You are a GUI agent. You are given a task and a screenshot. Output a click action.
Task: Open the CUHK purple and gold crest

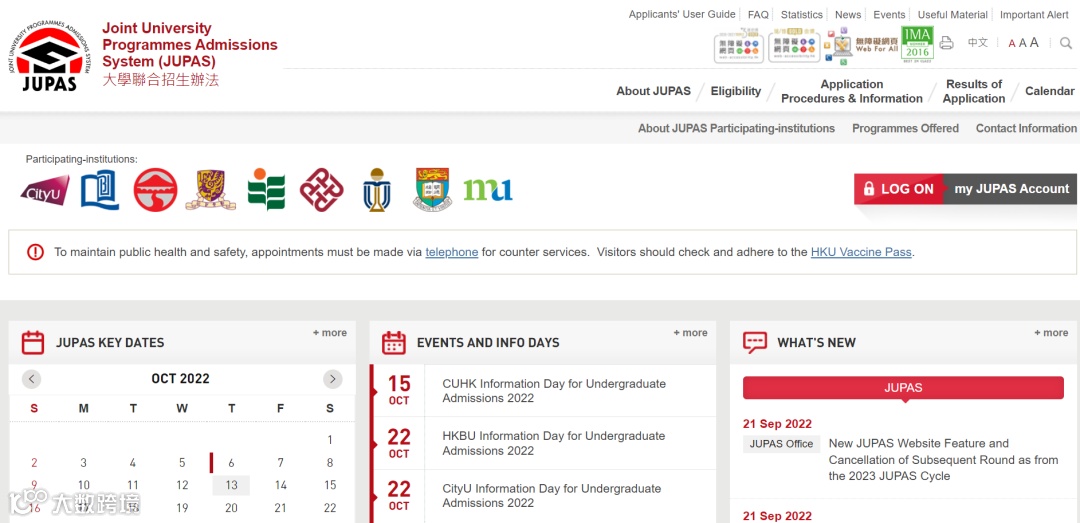(211, 190)
